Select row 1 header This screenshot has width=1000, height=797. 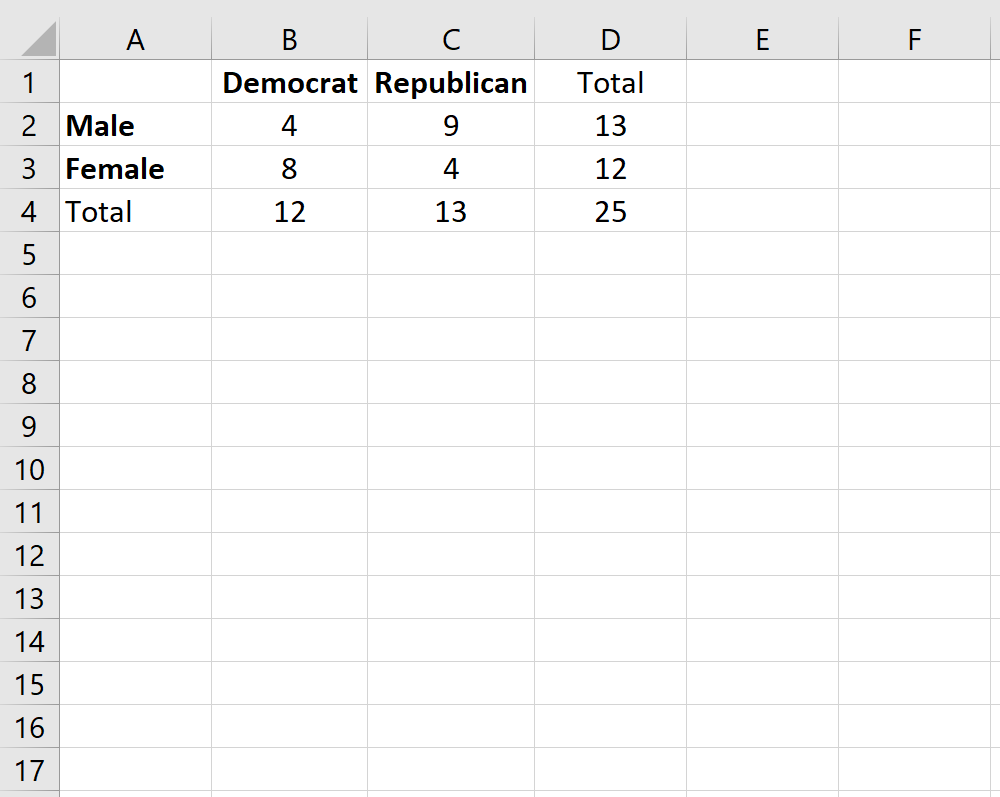(x=30, y=83)
